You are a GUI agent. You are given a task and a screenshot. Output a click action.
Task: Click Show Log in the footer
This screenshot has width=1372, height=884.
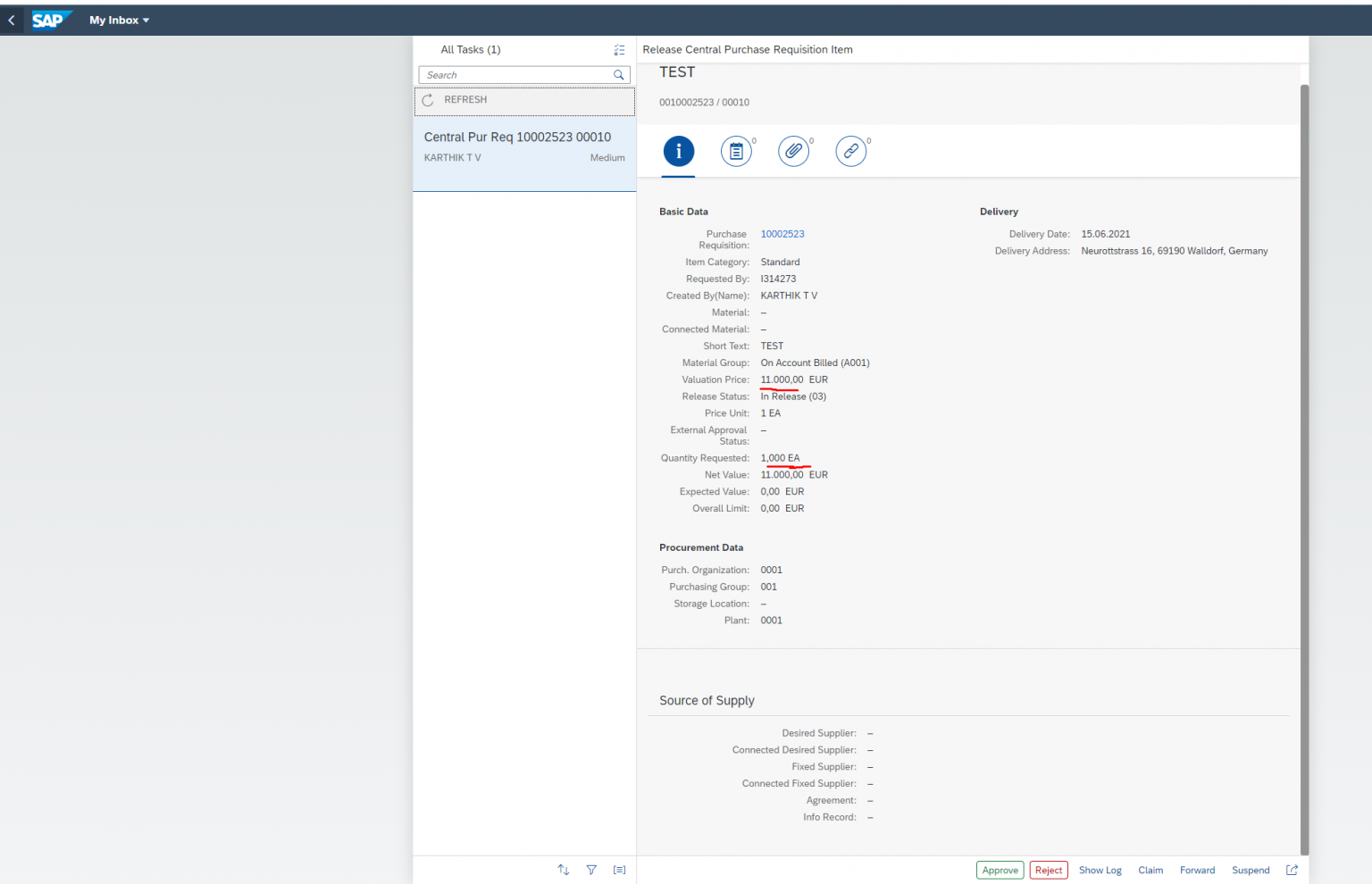(1100, 870)
